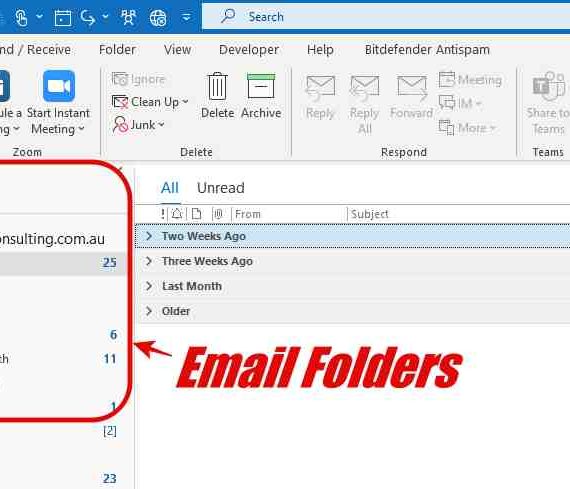Open the Bitdefender Antispam tab
Image resolution: width=570 pixels, height=489 pixels.
click(427, 49)
